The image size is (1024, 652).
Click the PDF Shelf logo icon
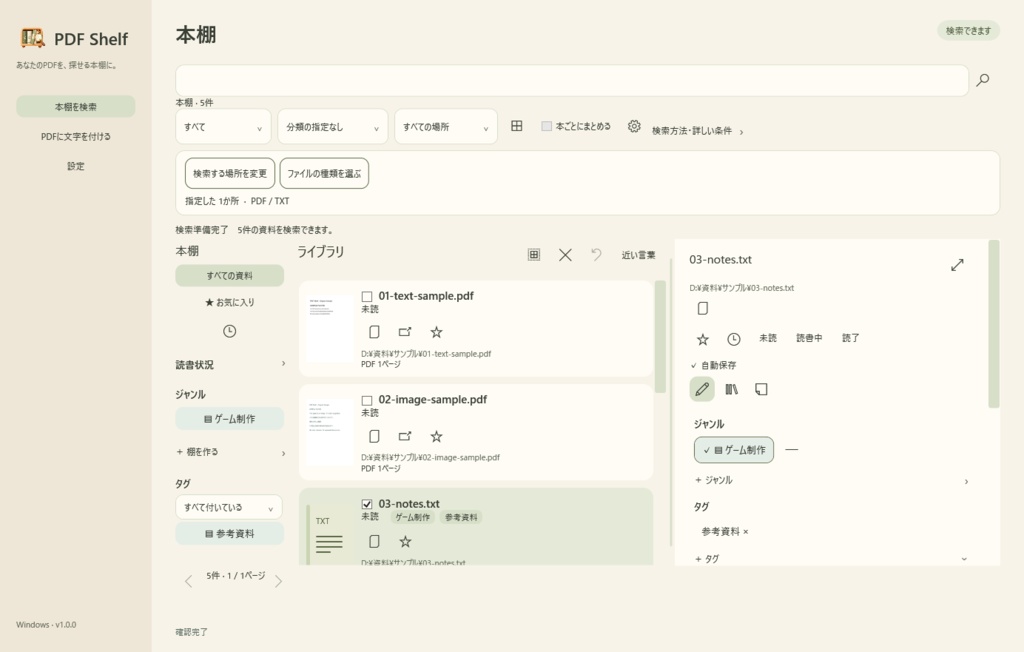click(33, 38)
